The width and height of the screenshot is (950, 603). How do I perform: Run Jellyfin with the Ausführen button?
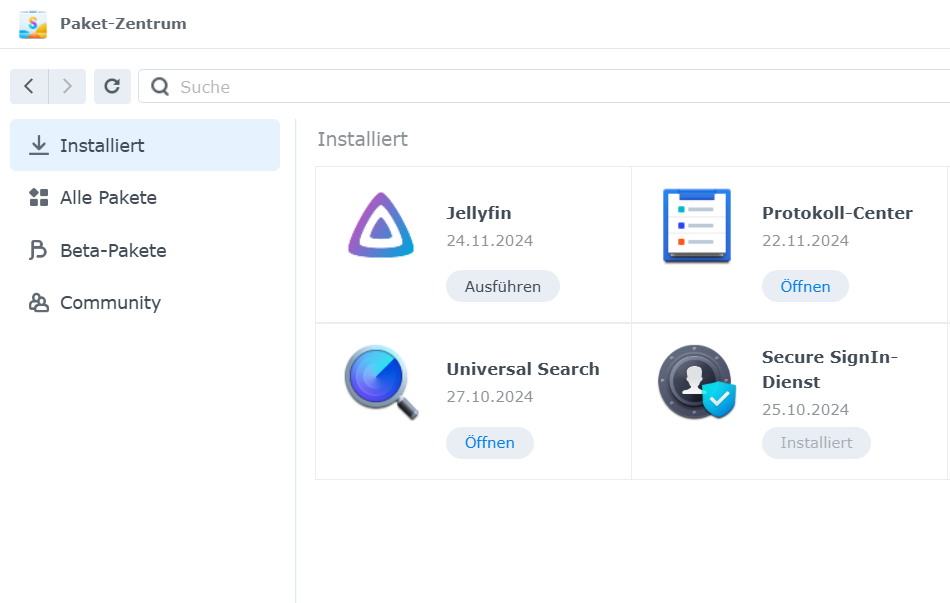(503, 286)
